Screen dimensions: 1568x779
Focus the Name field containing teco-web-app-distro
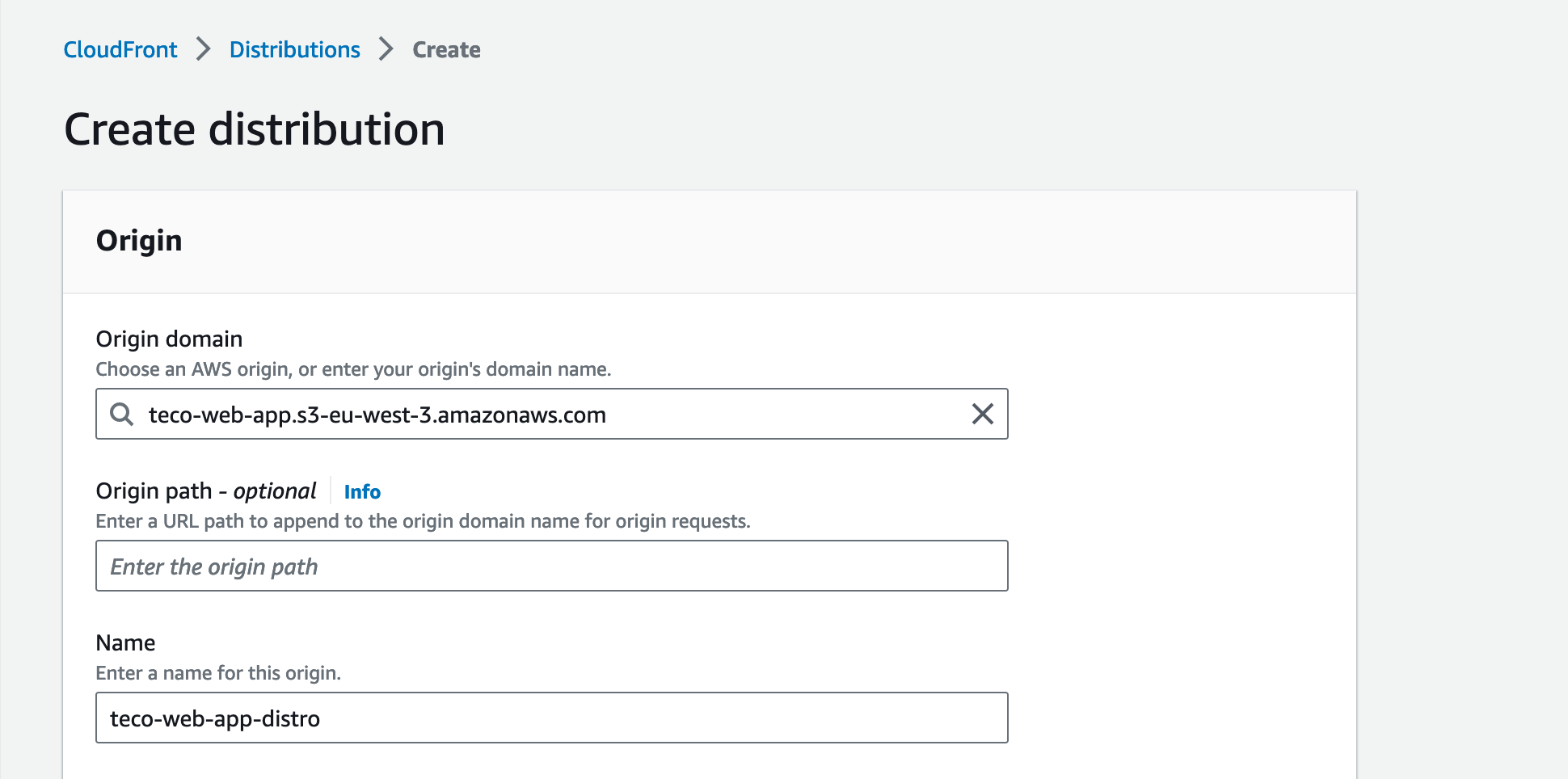coord(551,718)
